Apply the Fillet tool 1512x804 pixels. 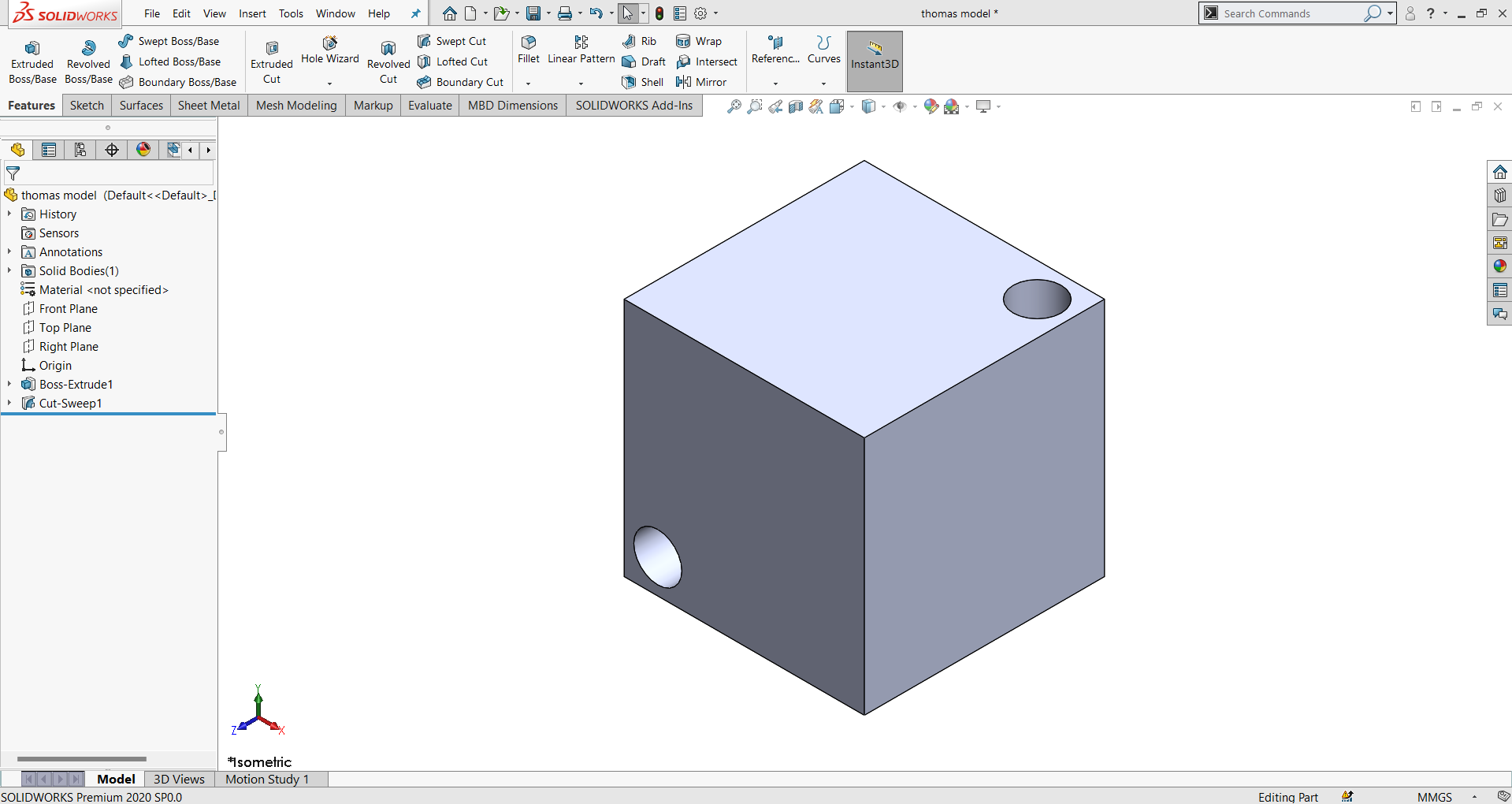coord(529,50)
